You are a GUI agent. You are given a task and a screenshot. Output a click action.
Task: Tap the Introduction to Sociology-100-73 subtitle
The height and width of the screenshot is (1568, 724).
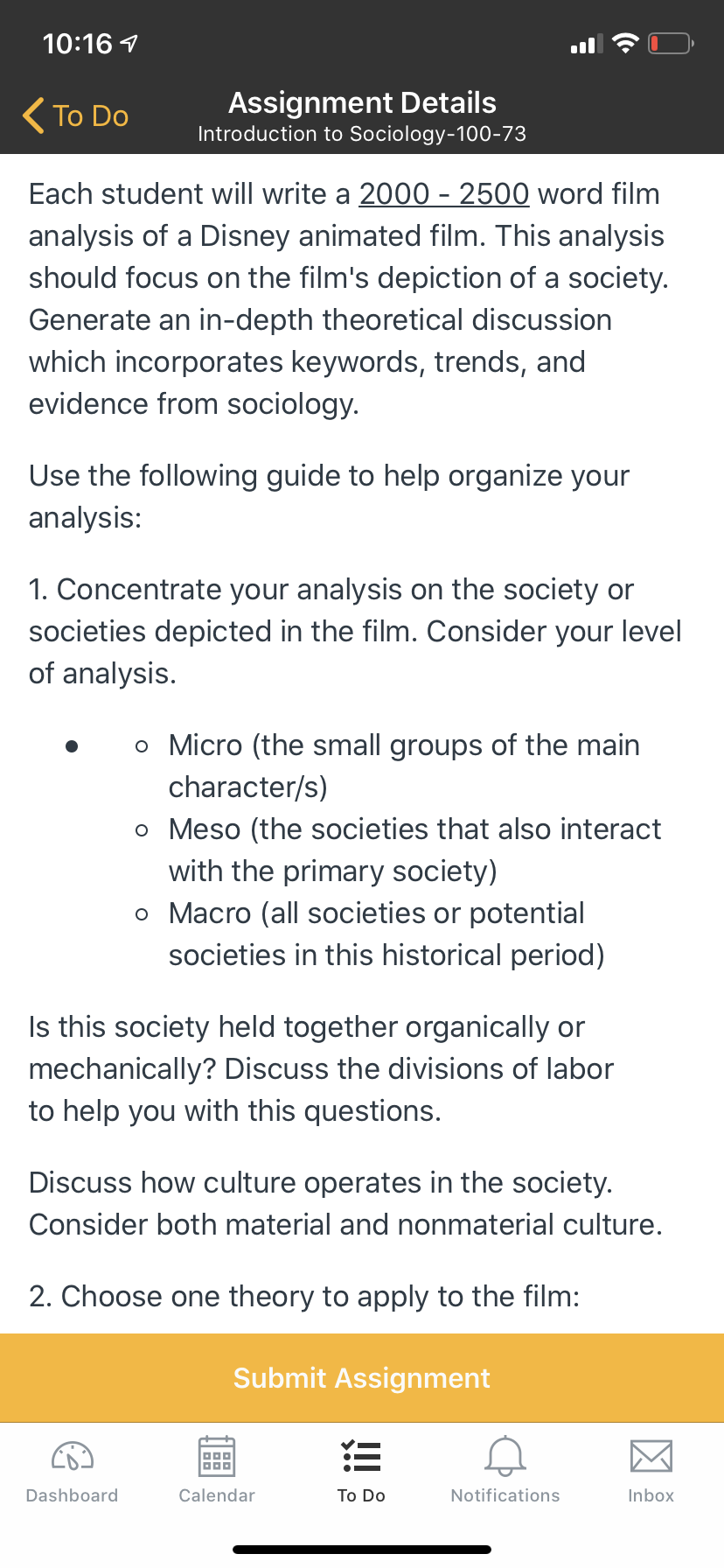[362, 134]
